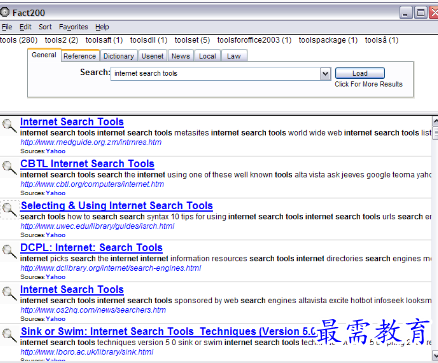Click the uwec.edu library guides URL
The height and width of the screenshot is (363, 438).
pos(97,226)
